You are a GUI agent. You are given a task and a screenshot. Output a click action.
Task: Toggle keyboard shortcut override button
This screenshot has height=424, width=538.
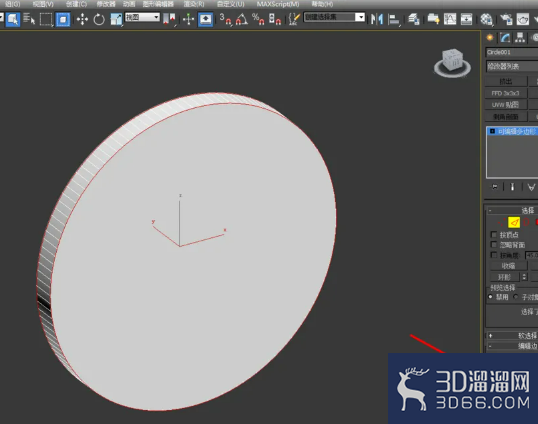[x=206, y=19]
